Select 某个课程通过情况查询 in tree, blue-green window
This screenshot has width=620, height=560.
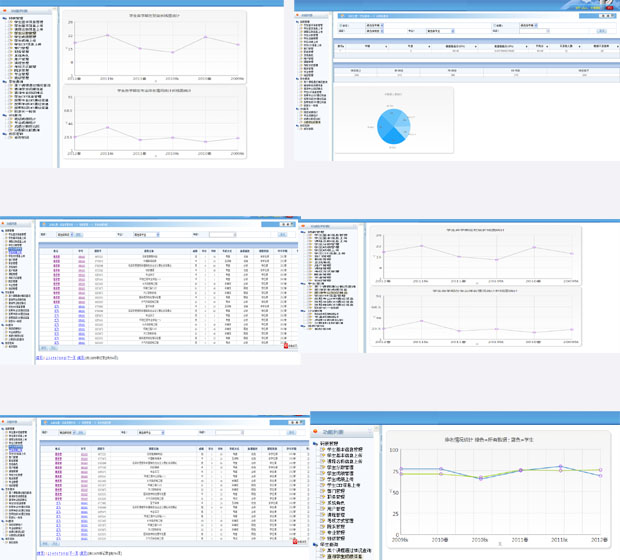click(x=349, y=550)
